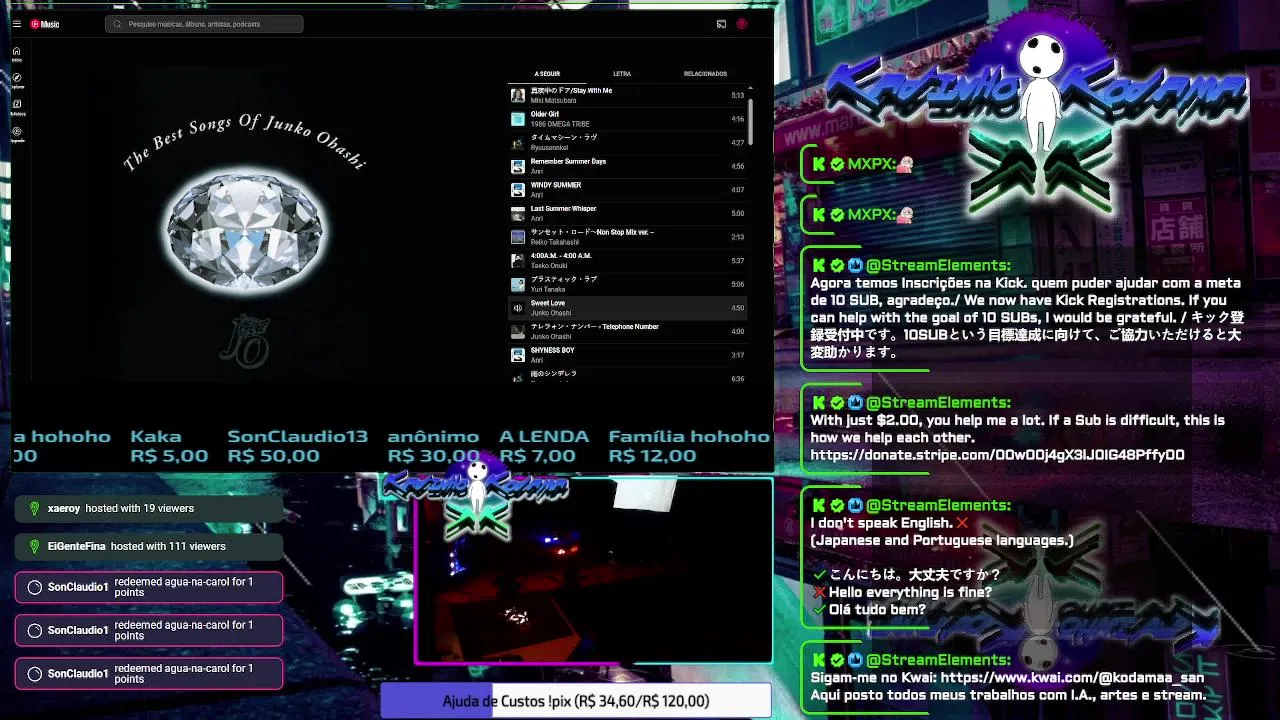The height and width of the screenshot is (720, 1280).
Task: Click the Taeko Onuki artist name
Action: tap(549, 265)
